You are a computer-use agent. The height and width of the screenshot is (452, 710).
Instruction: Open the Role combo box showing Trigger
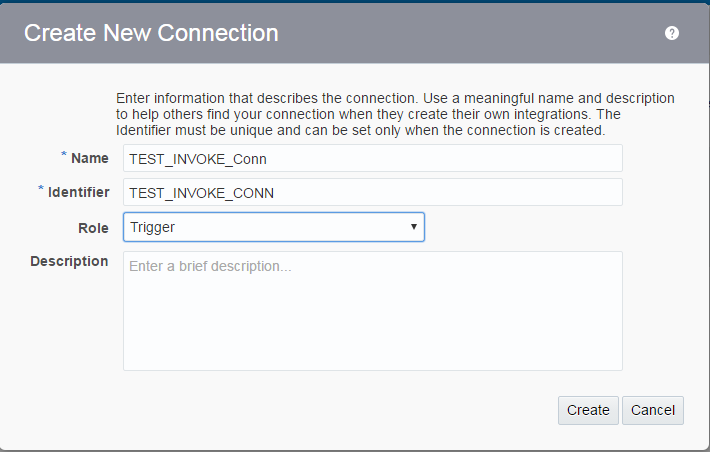pyautogui.click(x=273, y=227)
